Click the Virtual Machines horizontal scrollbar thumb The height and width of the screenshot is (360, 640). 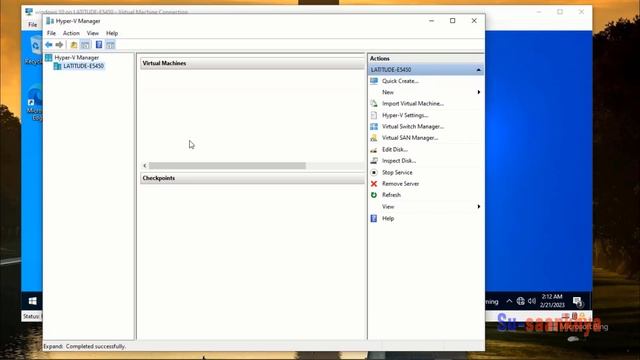point(227,165)
